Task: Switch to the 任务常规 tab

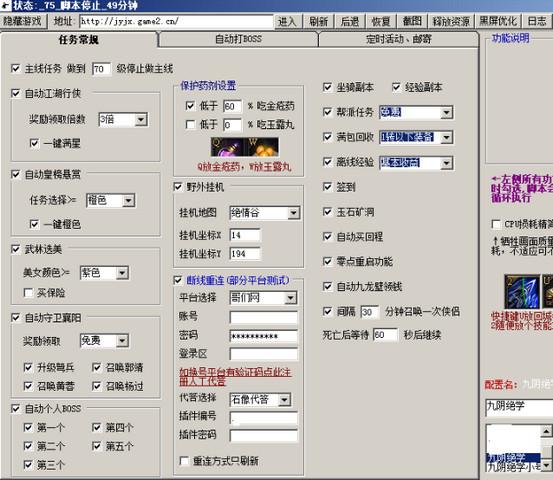Action: click(x=79, y=40)
